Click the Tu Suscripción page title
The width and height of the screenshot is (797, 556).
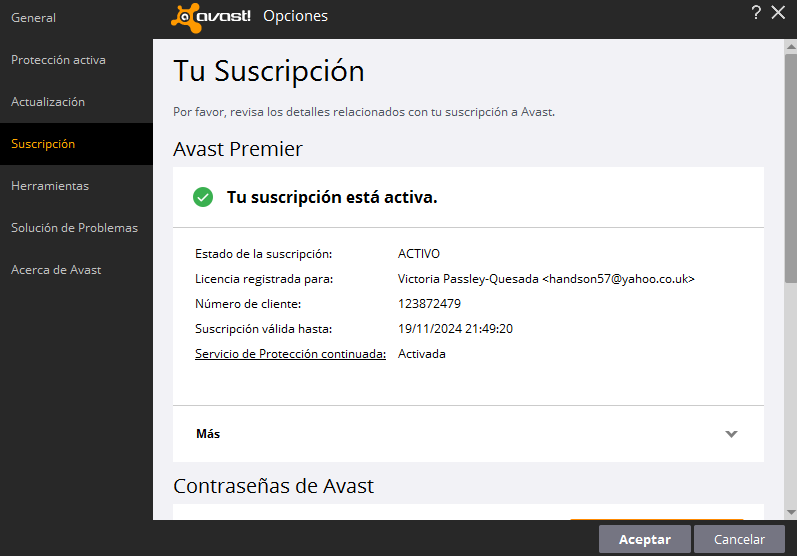coord(269,71)
